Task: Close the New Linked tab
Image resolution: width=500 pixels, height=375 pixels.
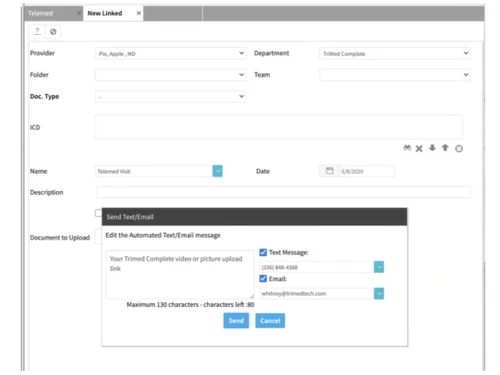Action: (139, 13)
